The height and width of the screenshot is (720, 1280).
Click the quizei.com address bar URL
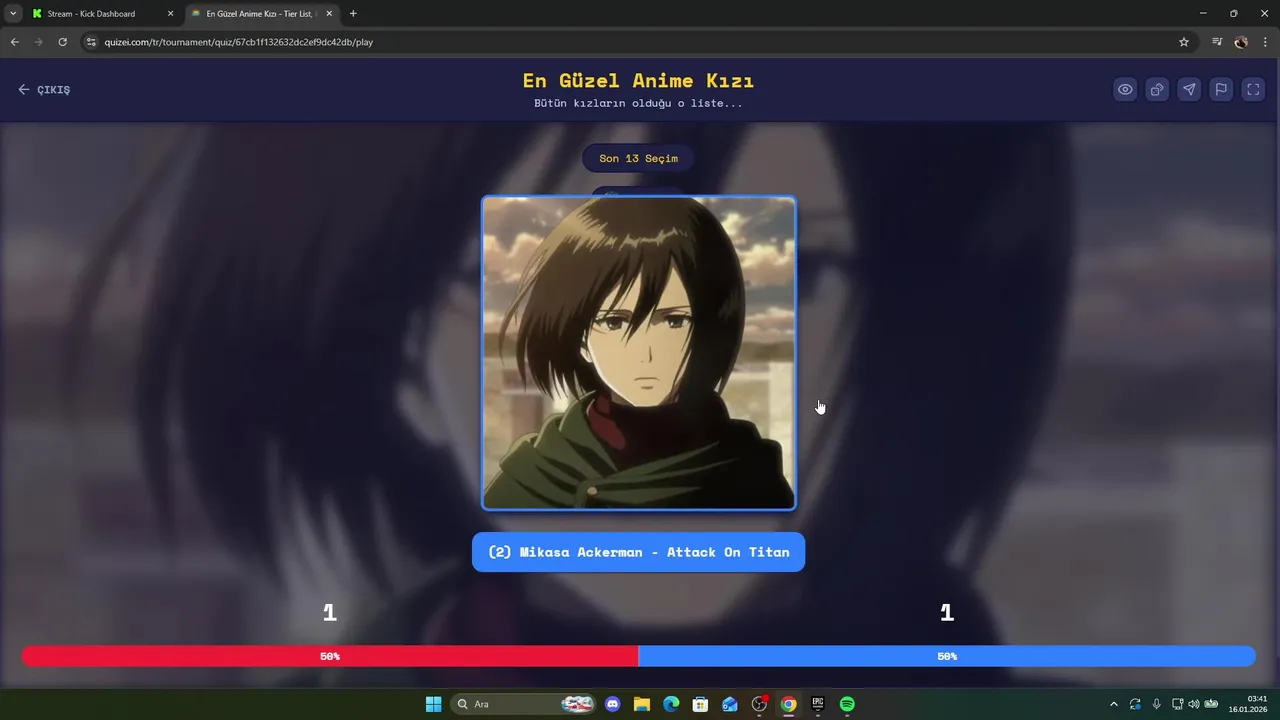[238, 42]
